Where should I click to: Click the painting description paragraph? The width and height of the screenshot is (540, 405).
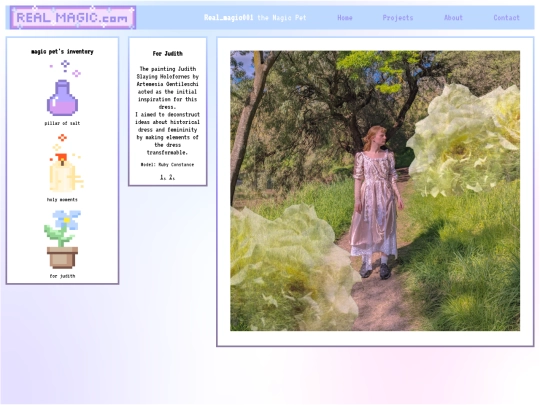167,111
